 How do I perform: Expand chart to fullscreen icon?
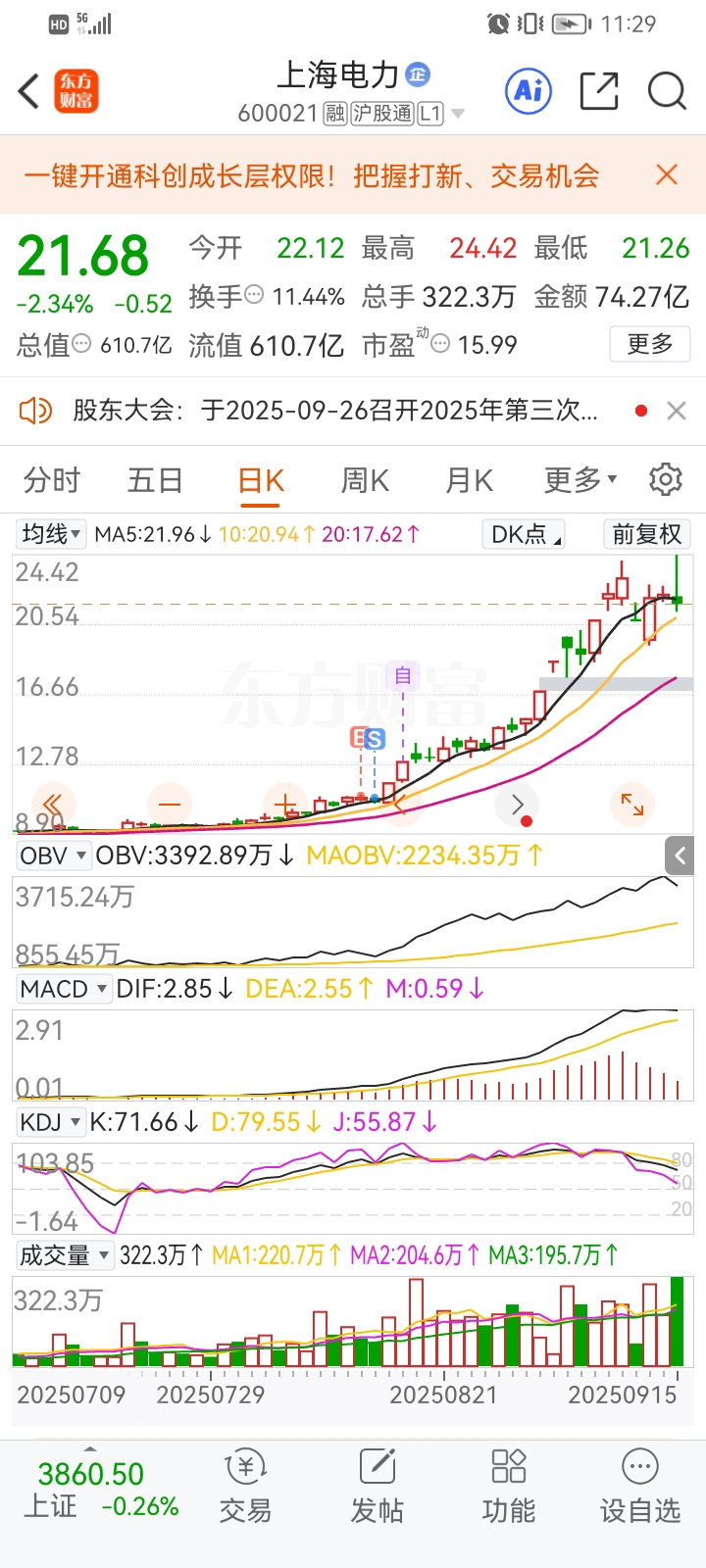tap(632, 806)
